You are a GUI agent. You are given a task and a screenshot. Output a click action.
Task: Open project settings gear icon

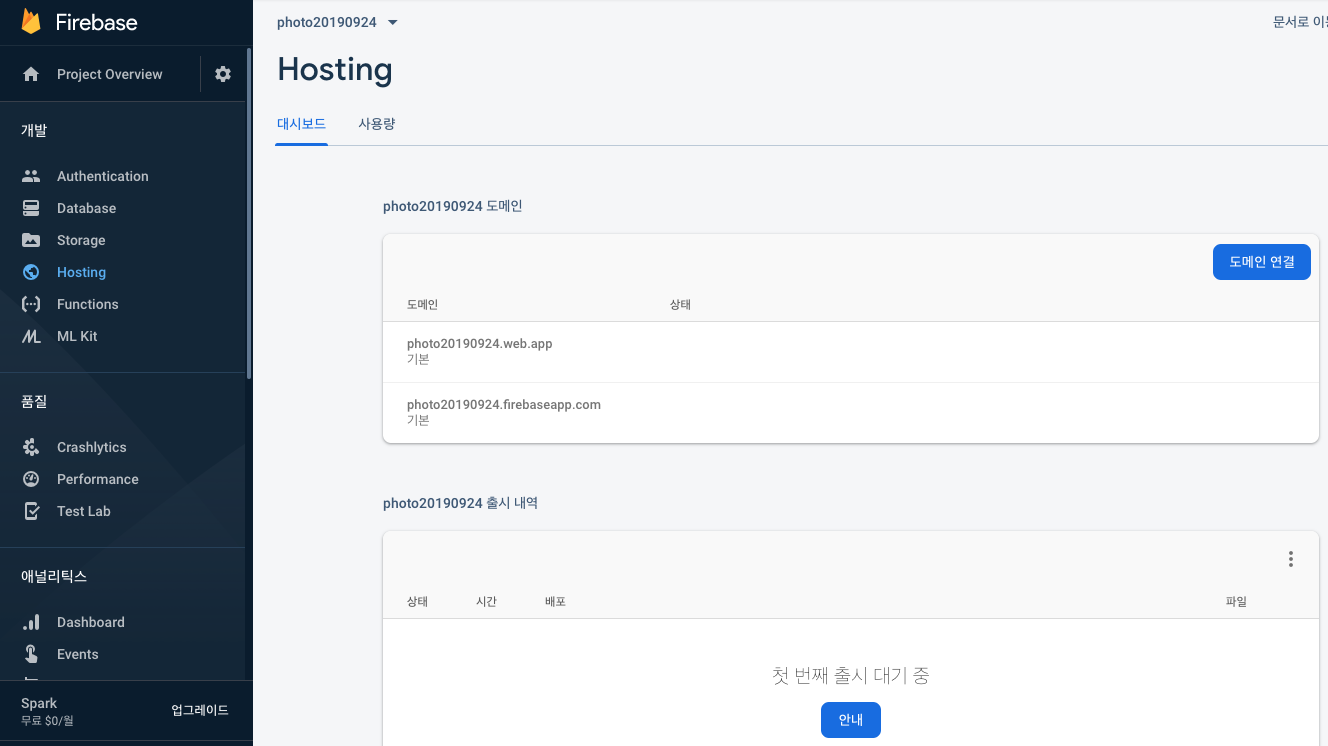pyautogui.click(x=223, y=74)
